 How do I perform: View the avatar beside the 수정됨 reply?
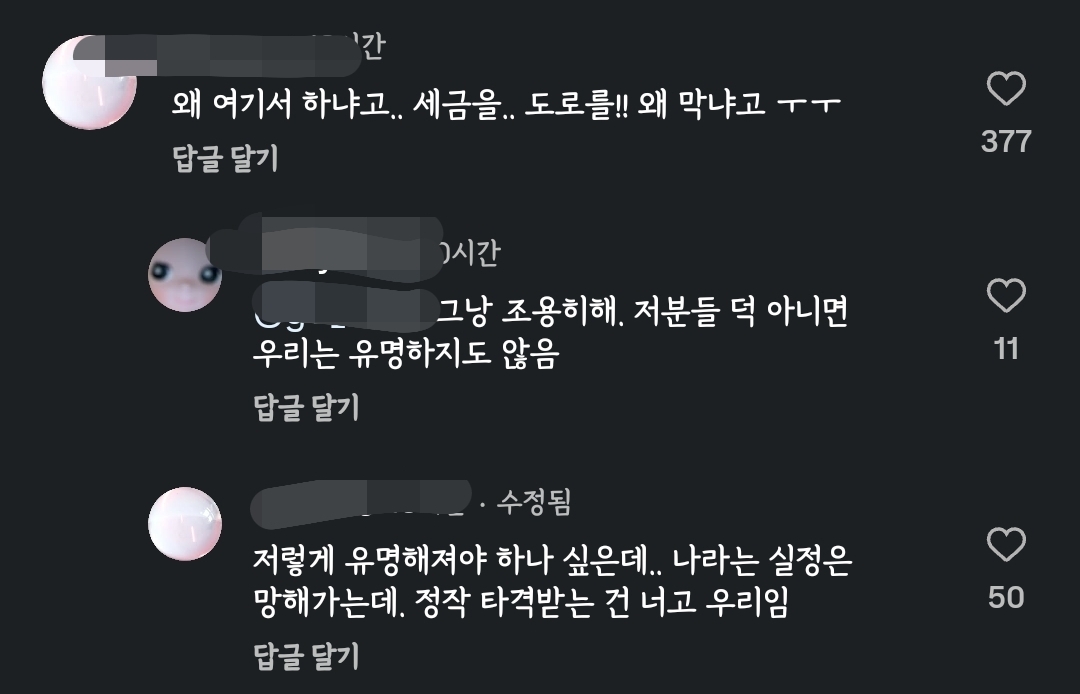(x=185, y=524)
